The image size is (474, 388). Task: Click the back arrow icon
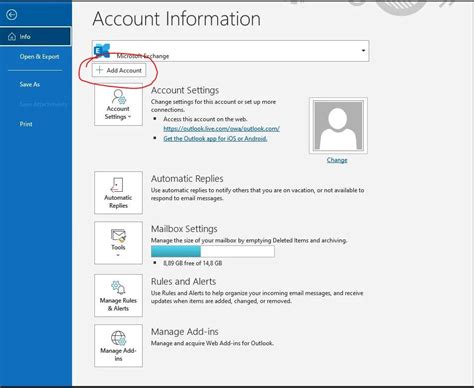click(x=12, y=15)
